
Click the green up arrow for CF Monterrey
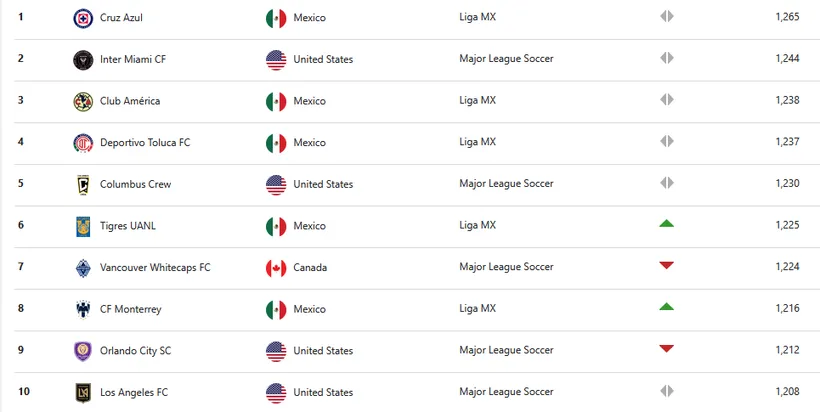pyautogui.click(x=666, y=308)
